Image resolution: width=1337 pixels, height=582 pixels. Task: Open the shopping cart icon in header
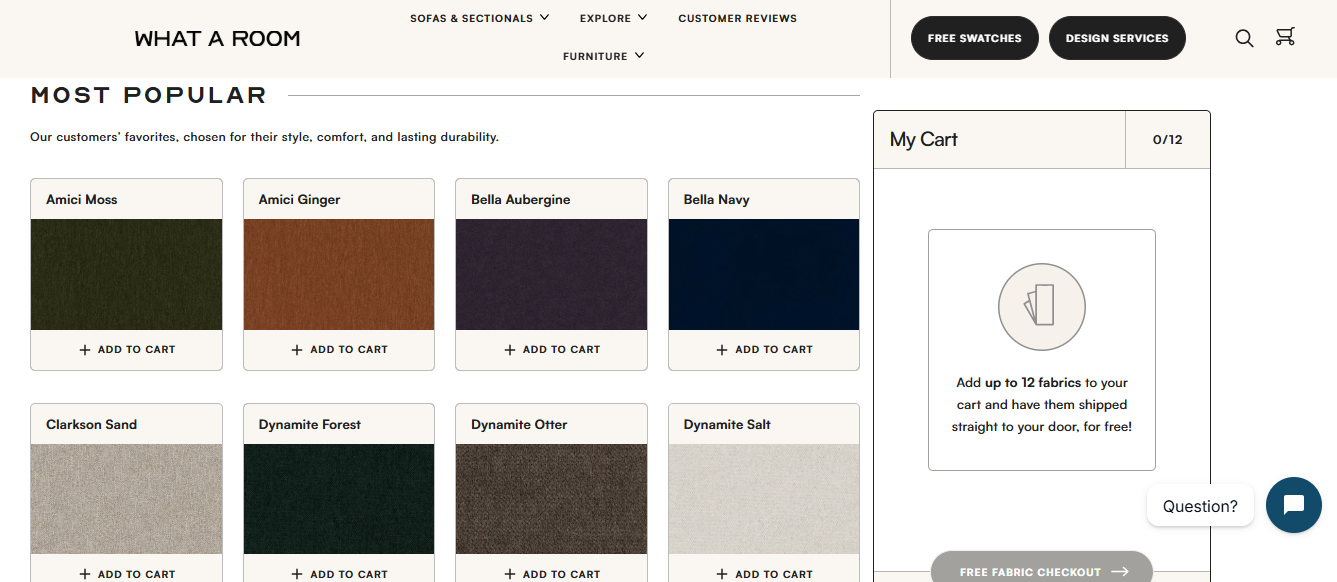[x=1285, y=37]
